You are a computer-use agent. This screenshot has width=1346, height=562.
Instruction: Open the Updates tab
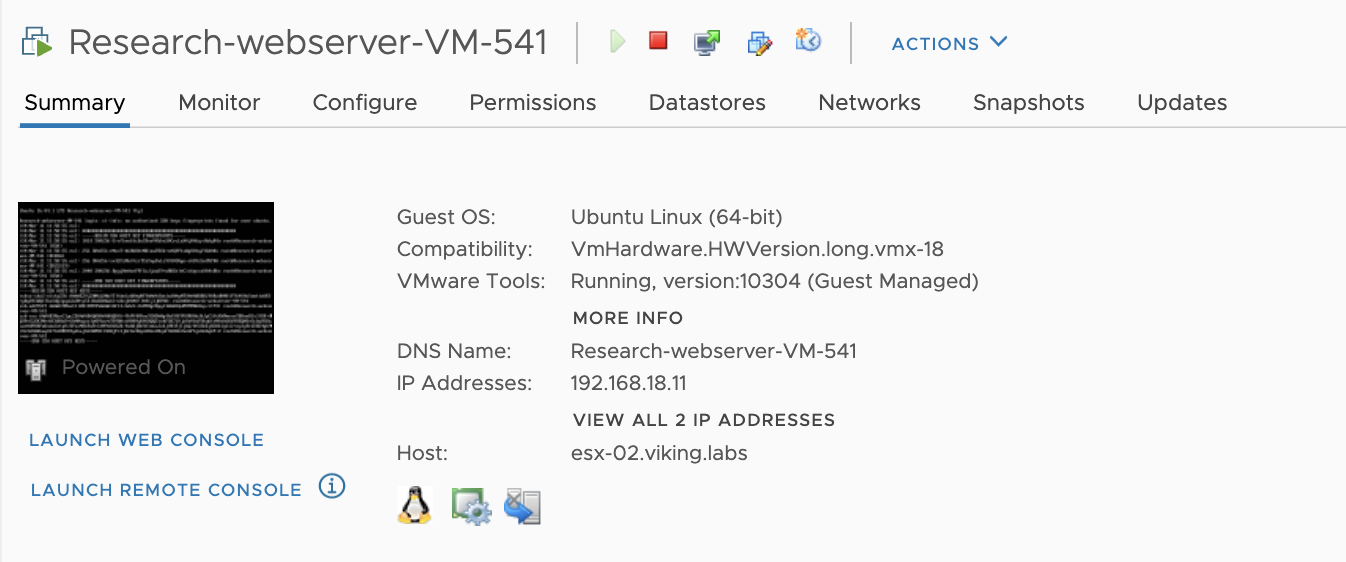[1182, 102]
